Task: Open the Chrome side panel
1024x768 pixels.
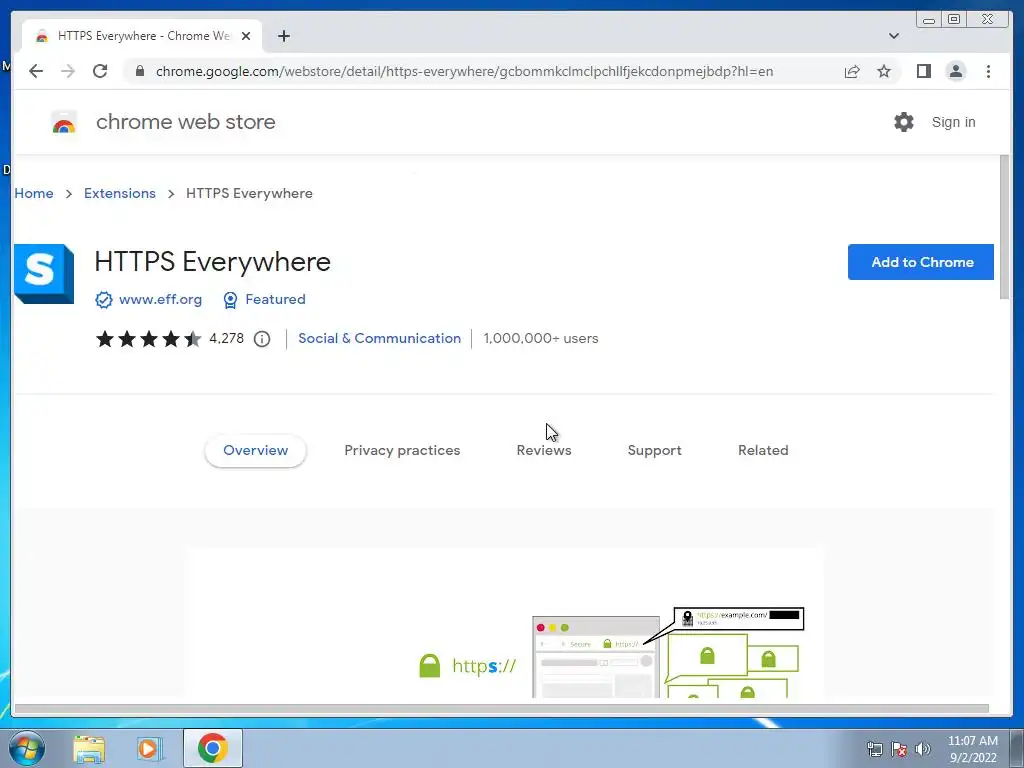Action: tap(923, 71)
